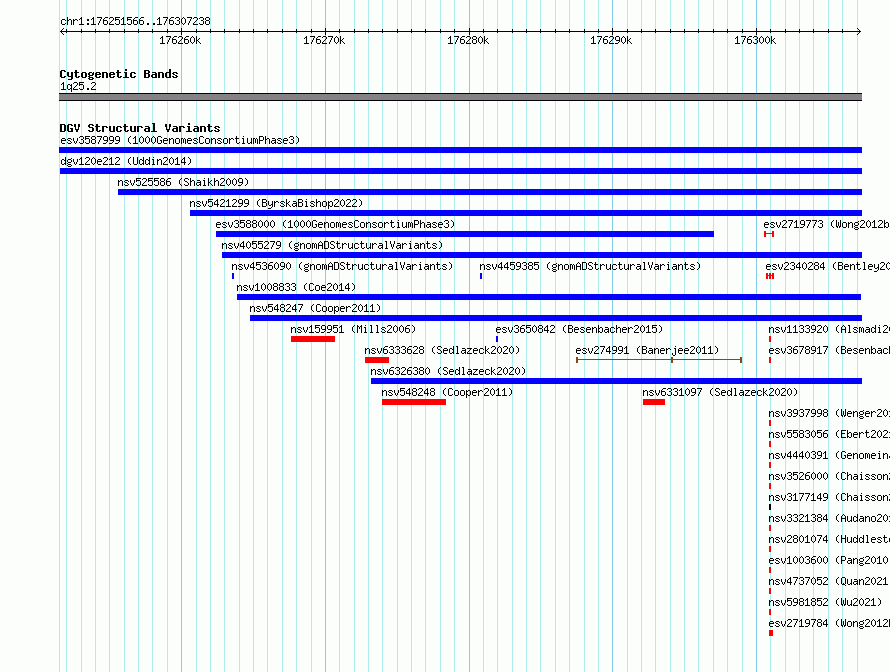Viewport: 890px width, 672px height.
Task: Click the red marker under esv2719773
Action: click(x=769, y=234)
